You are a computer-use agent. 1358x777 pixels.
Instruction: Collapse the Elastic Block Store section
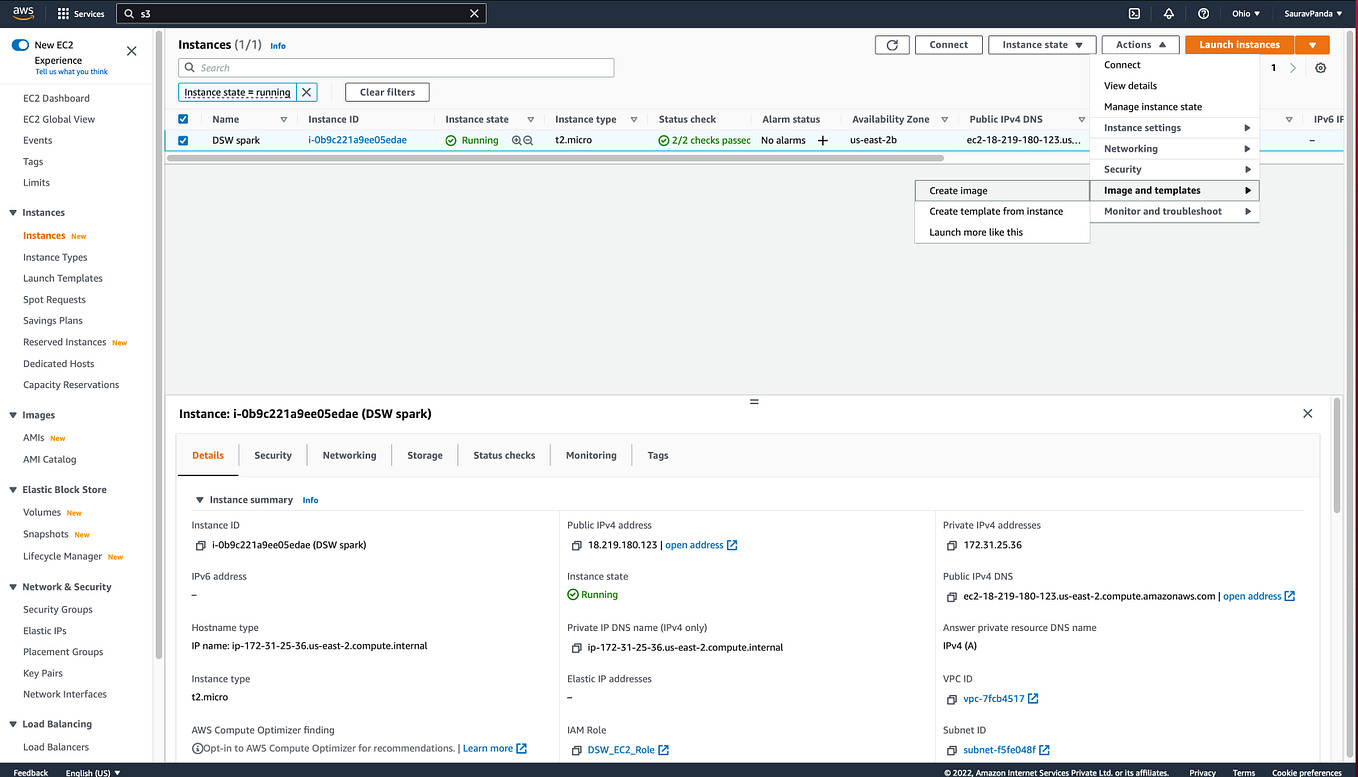point(13,490)
